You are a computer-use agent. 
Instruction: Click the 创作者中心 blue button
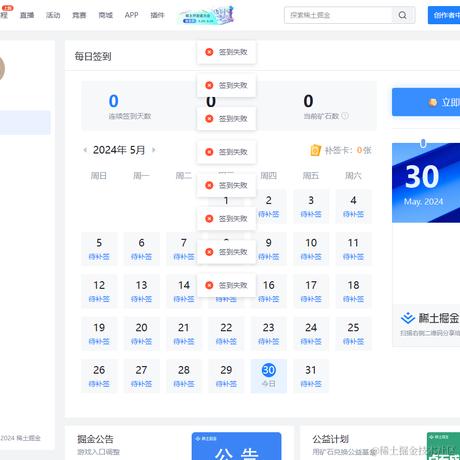444,15
